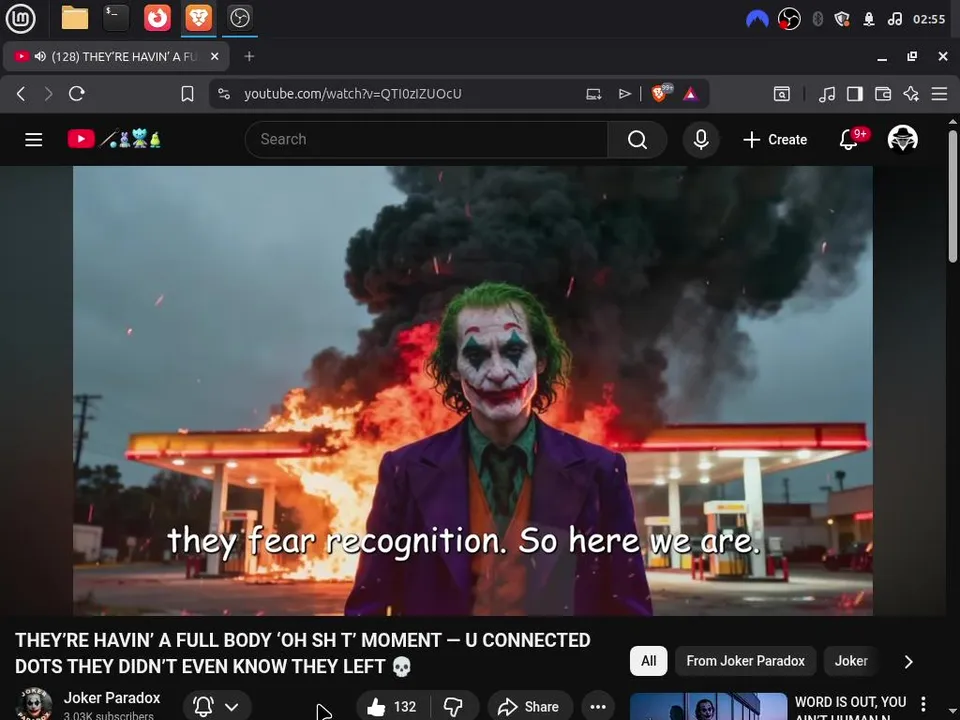Click the video player showing the Joker
The height and width of the screenshot is (720, 960).
point(473,391)
